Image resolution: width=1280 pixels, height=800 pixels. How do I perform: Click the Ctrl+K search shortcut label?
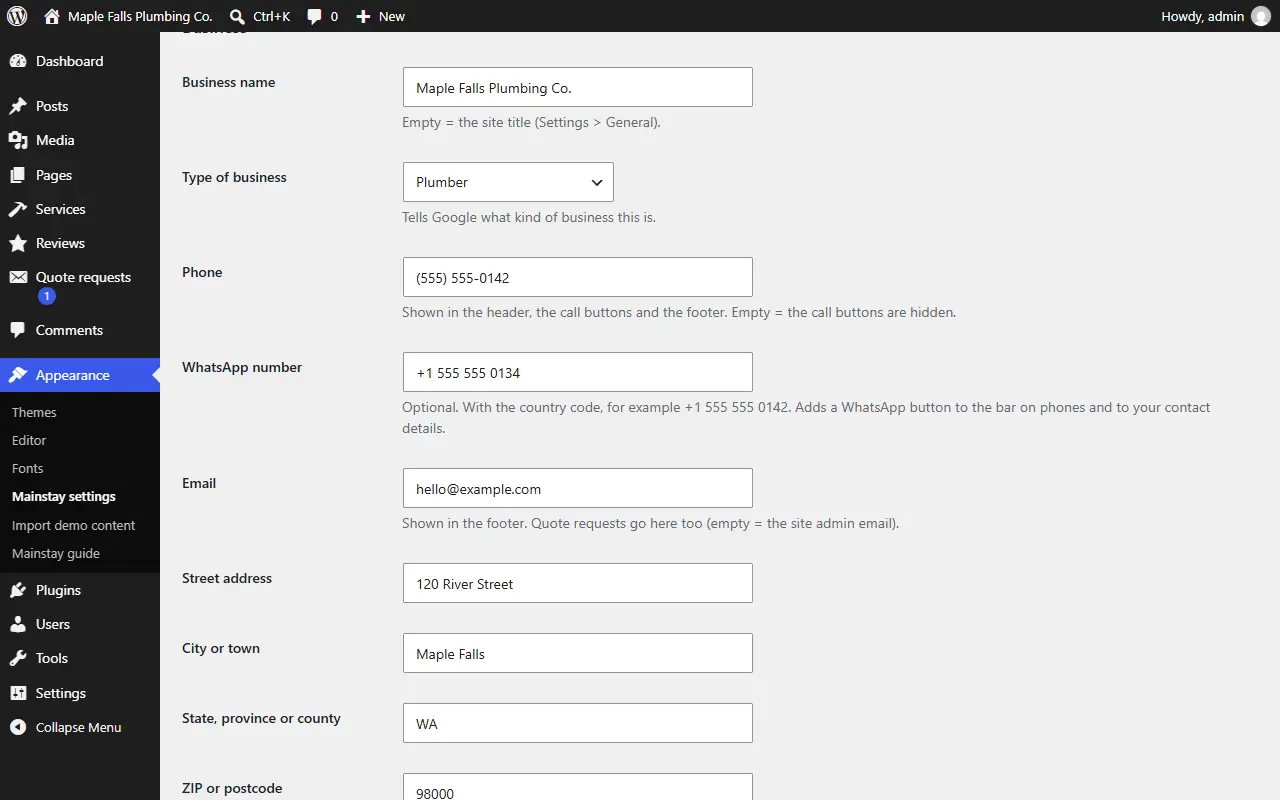click(x=272, y=17)
